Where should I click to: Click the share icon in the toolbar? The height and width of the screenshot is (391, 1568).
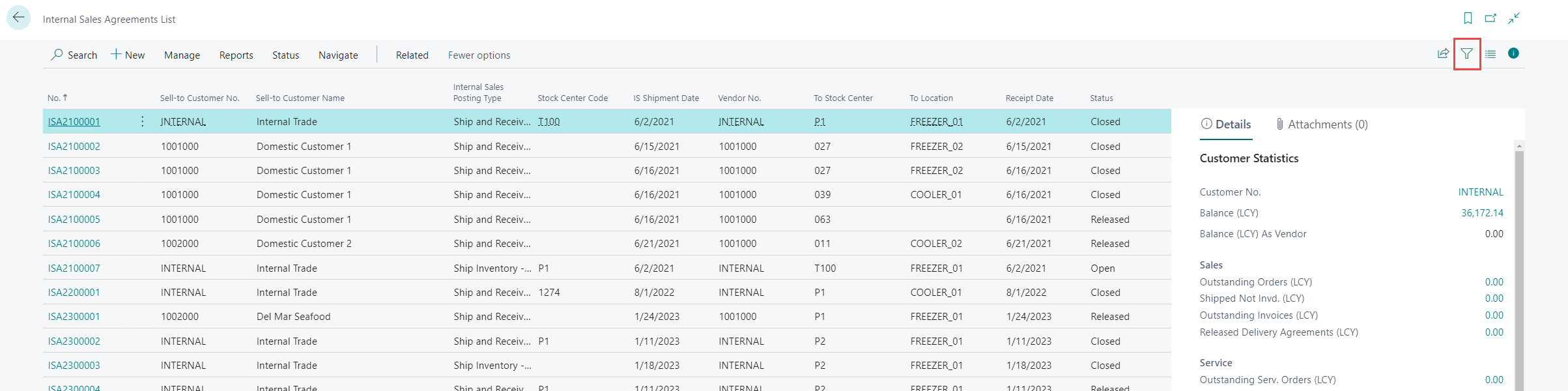1443,53
